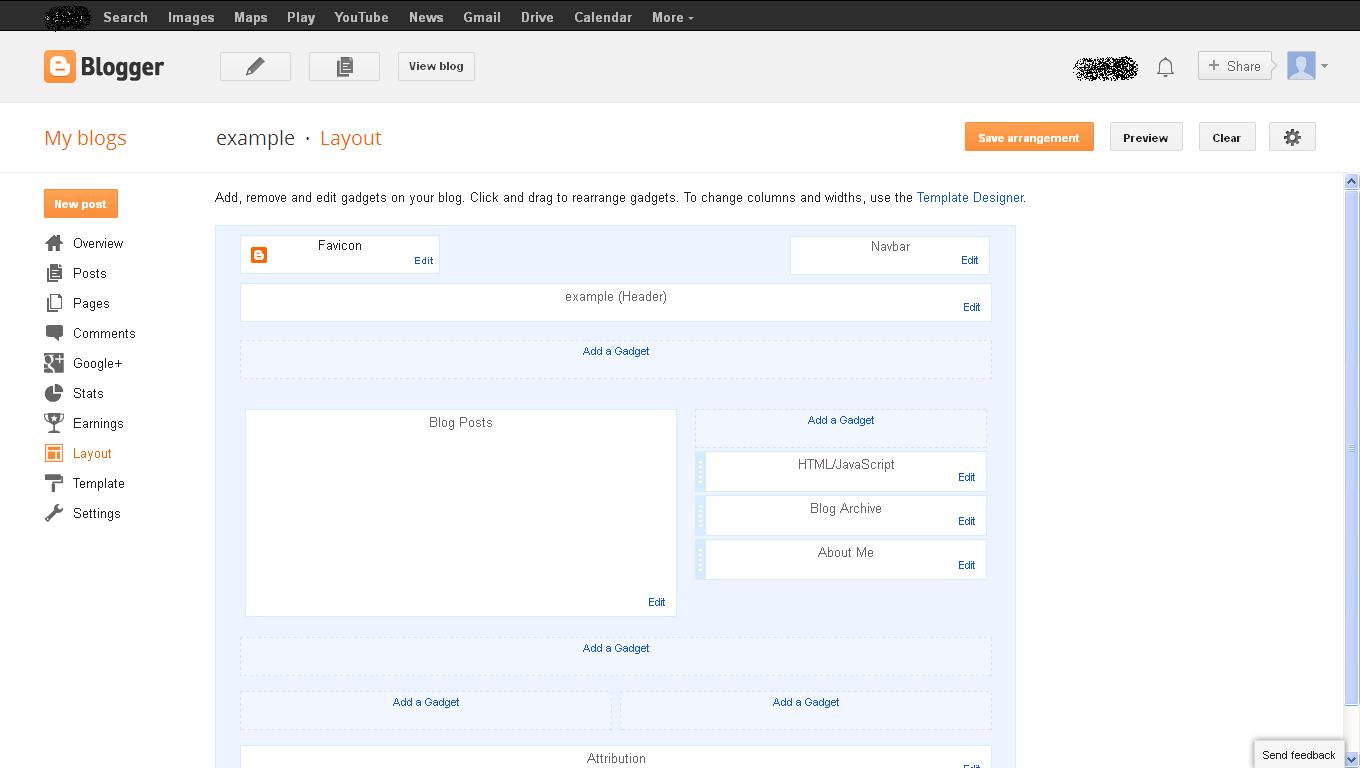Screen dimensions: 1360x768
Task: Open the settings gear button
Action: (x=1292, y=137)
